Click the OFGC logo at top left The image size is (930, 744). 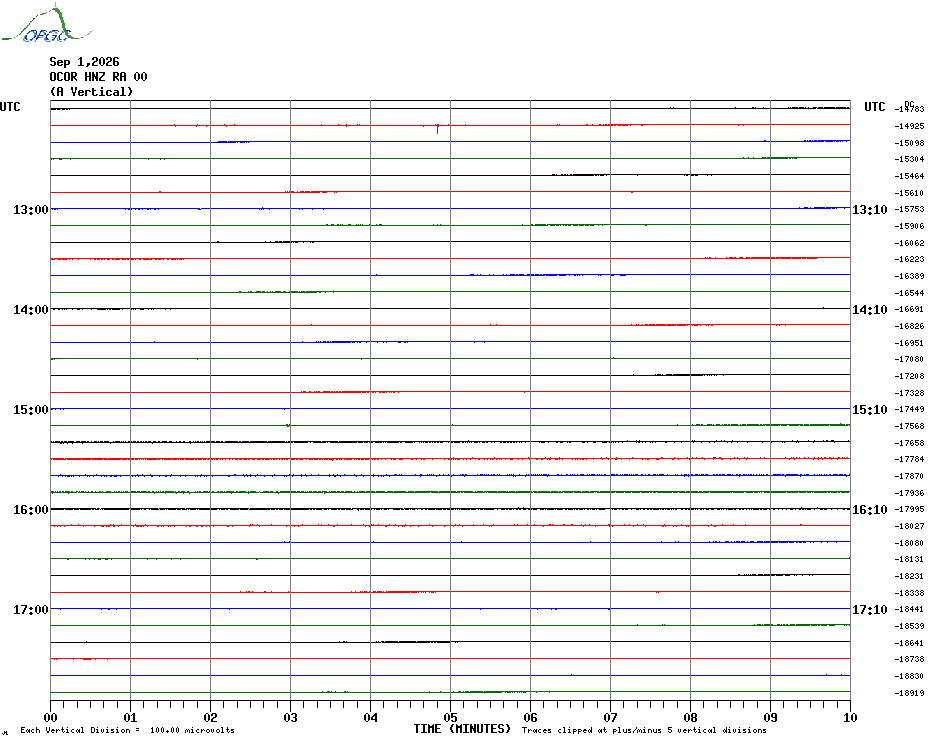click(x=46, y=24)
